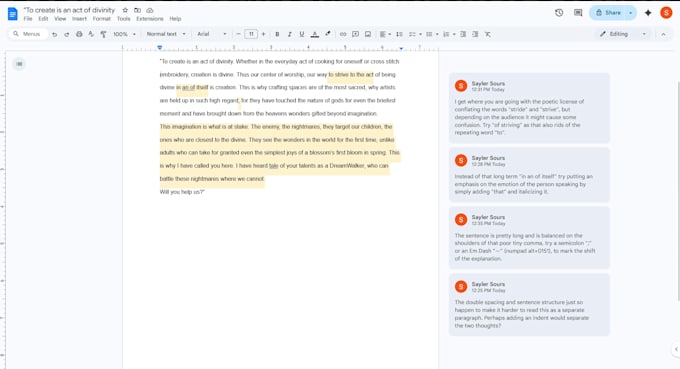Star this document
680x369 pixels.
125,10
